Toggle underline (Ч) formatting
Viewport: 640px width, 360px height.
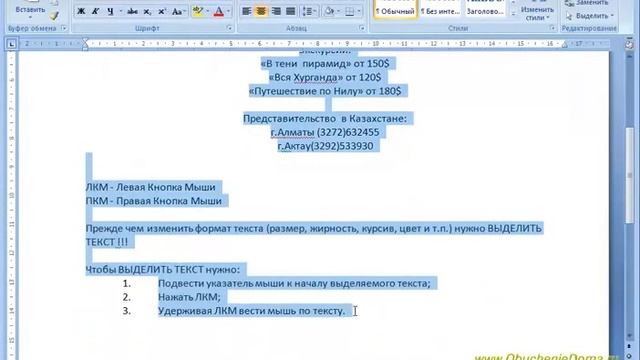click(110, 11)
